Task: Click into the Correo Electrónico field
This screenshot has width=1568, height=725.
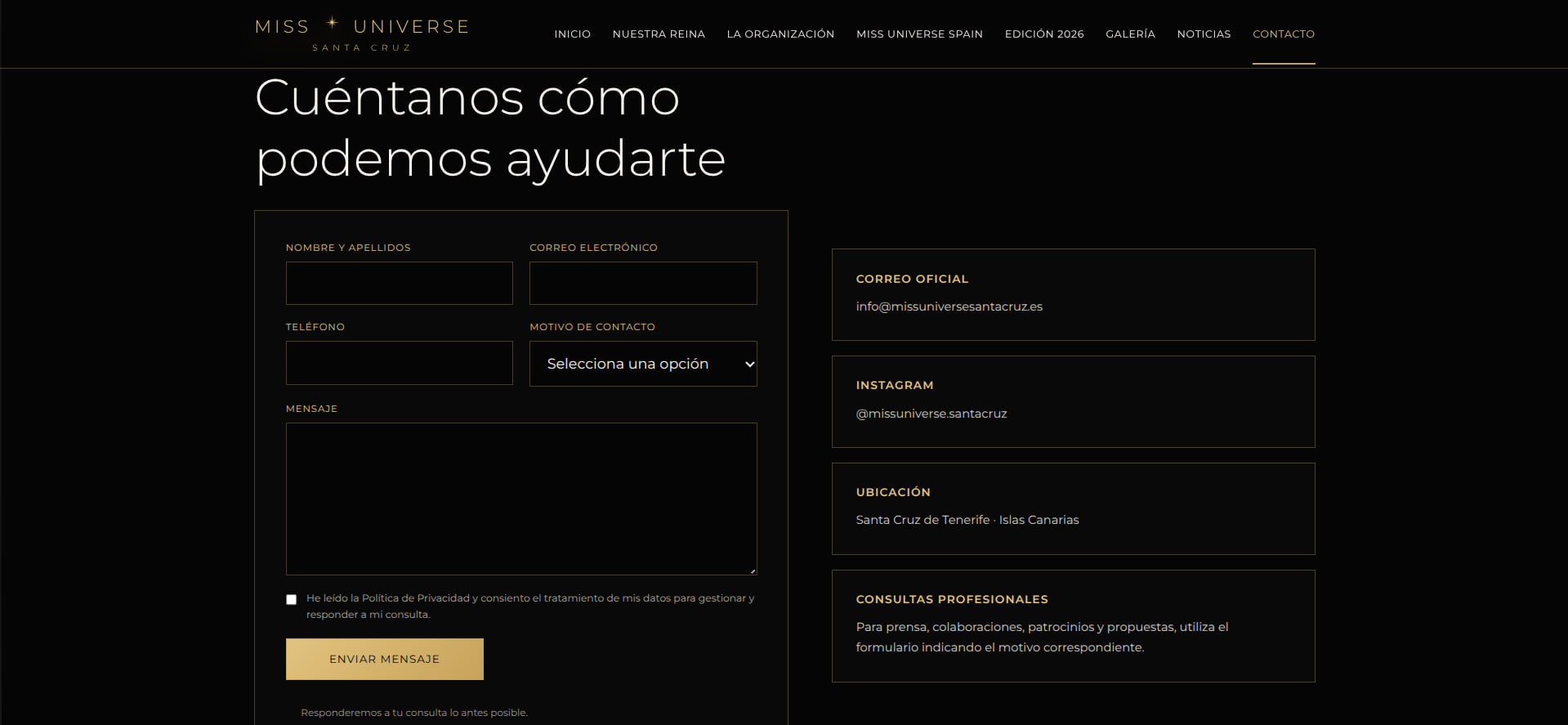Action: click(643, 283)
